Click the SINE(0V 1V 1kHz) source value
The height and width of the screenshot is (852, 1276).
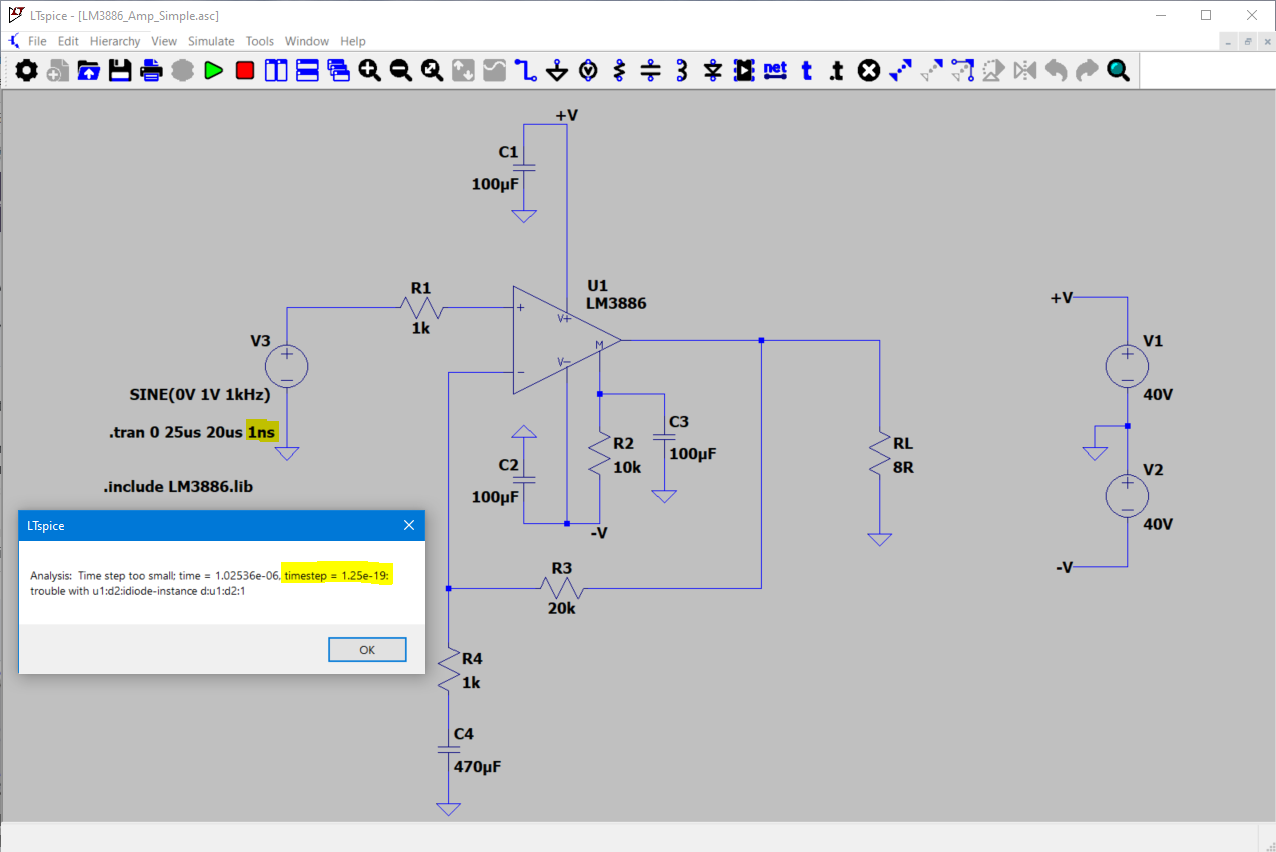(200, 394)
